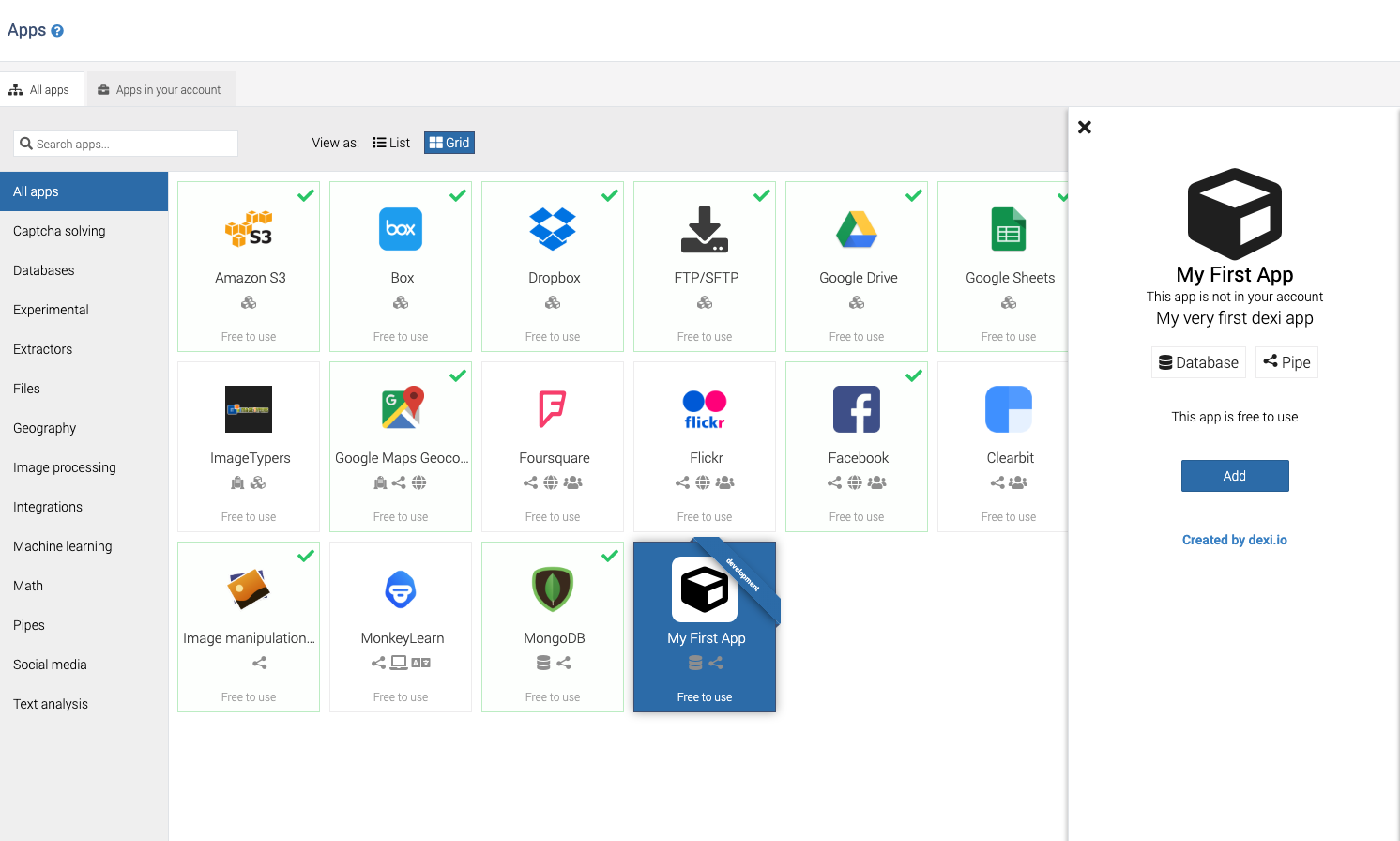The image size is (1400, 841).
Task: Select the Flickr app logo
Action: [705, 409]
